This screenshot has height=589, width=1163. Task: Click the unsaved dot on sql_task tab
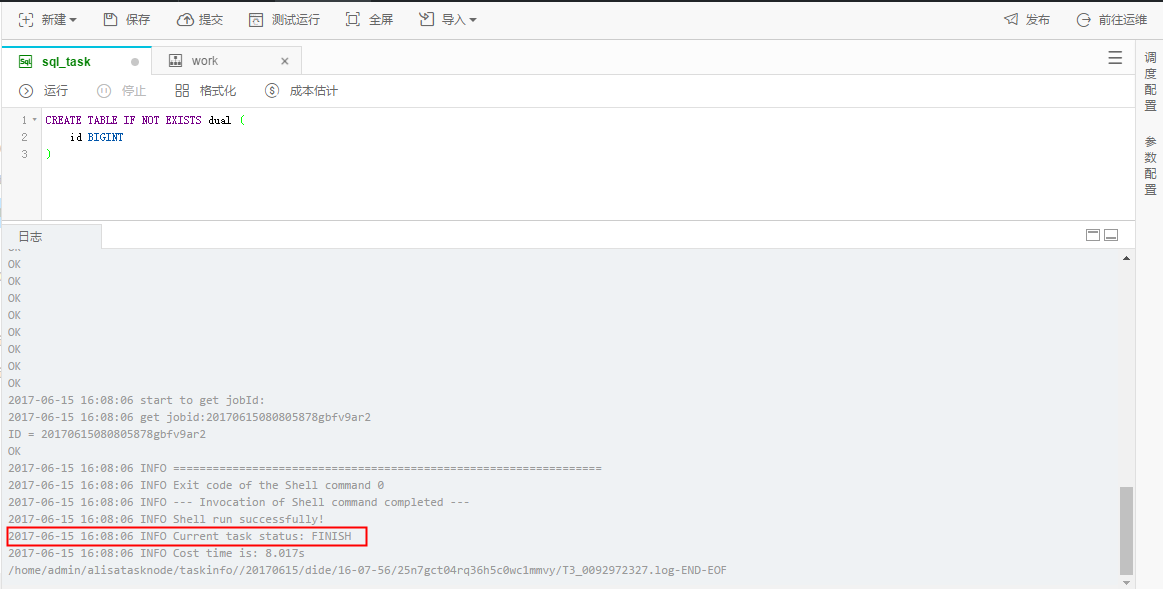tap(135, 62)
